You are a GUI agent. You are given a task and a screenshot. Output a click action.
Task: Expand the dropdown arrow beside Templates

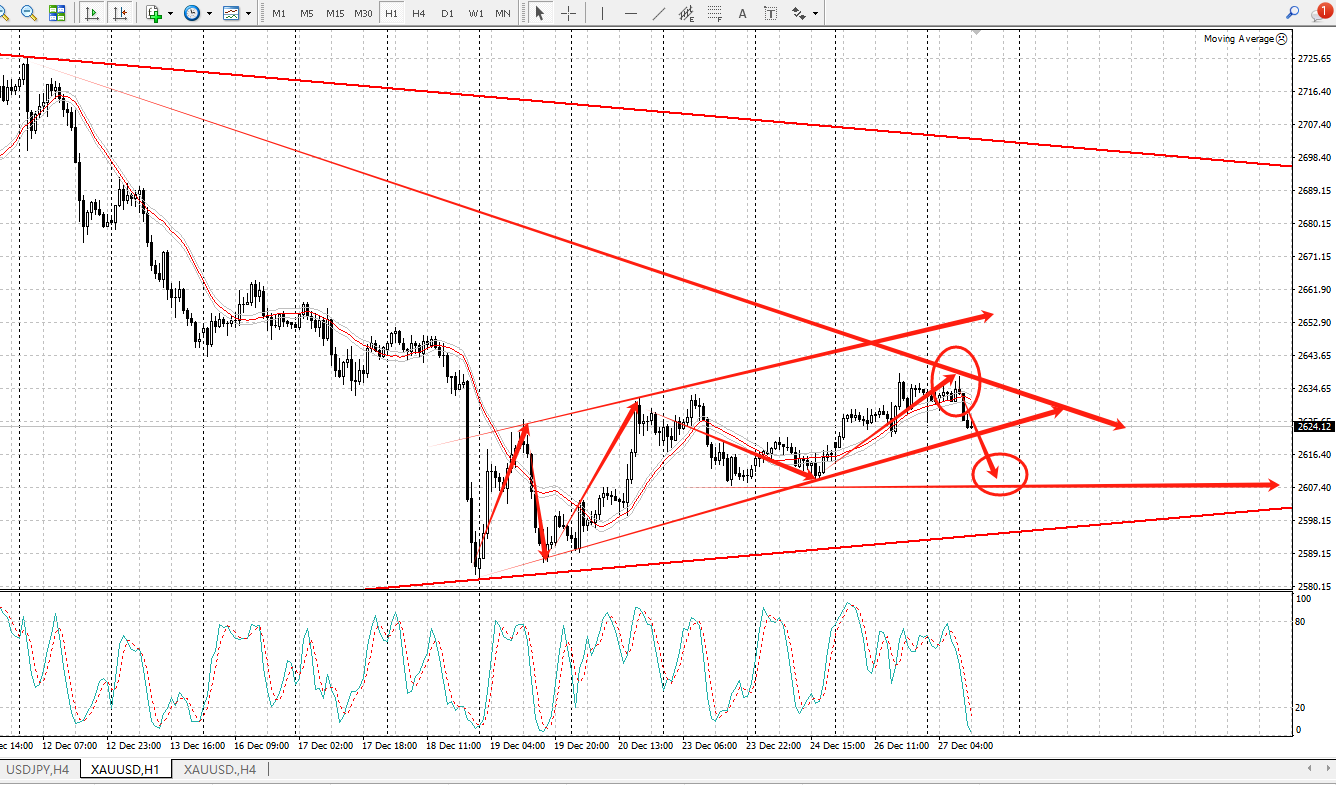(x=248, y=14)
